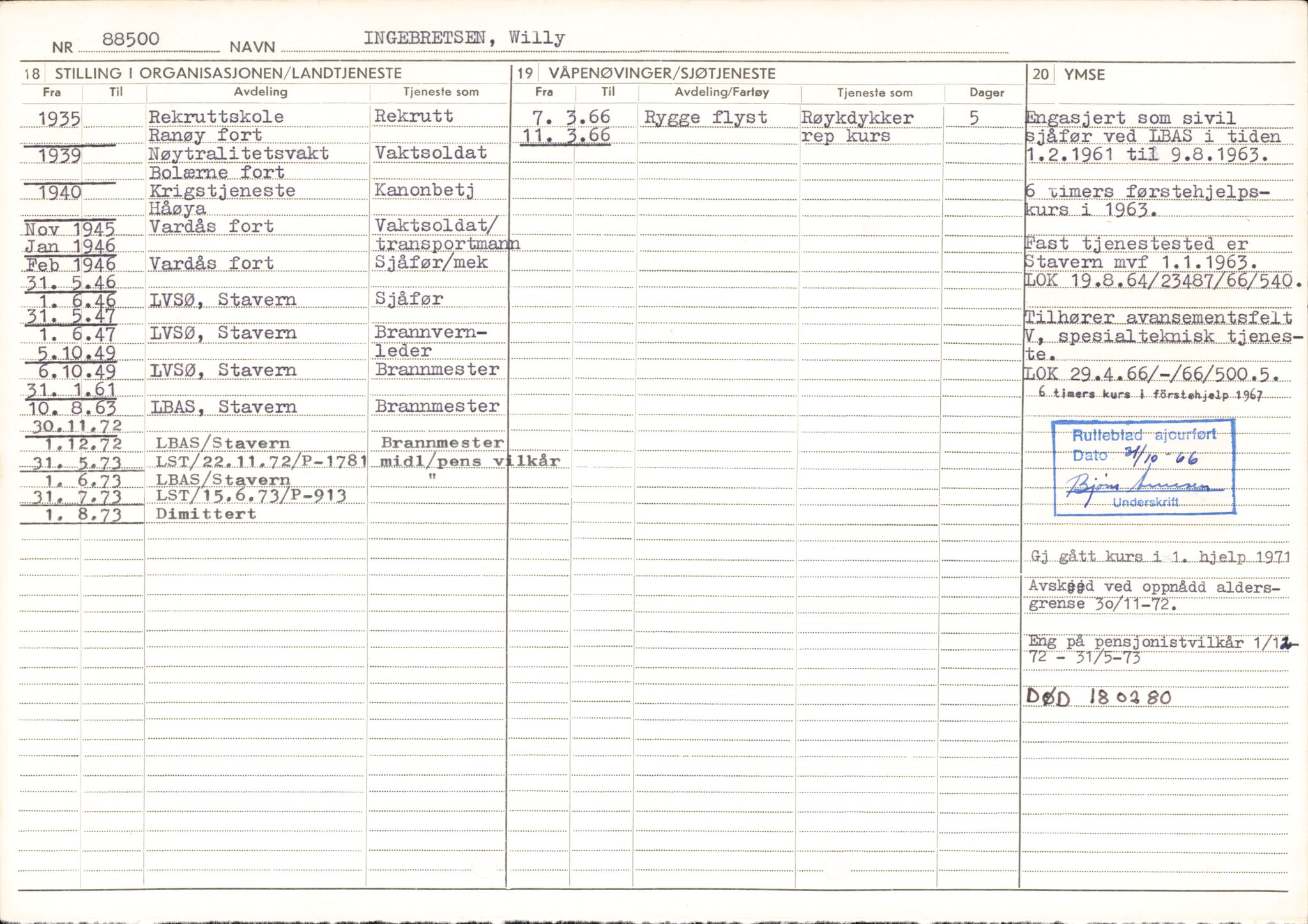Click Bolærne fort text
The image size is (1308, 924).
pyautogui.click(x=217, y=172)
